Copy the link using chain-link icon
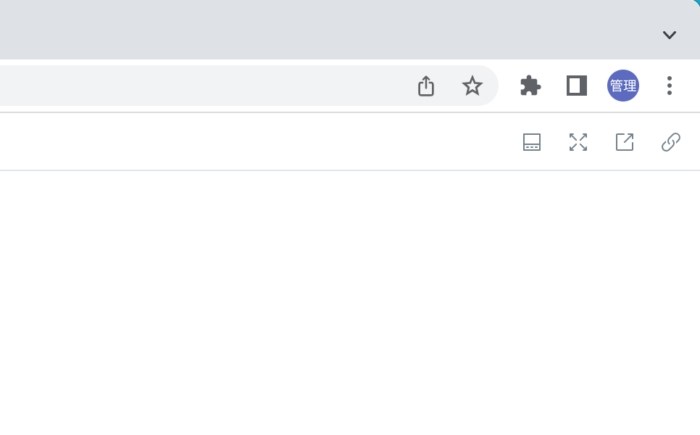The height and width of the screenshot is (435, 700). coord(671,142)
